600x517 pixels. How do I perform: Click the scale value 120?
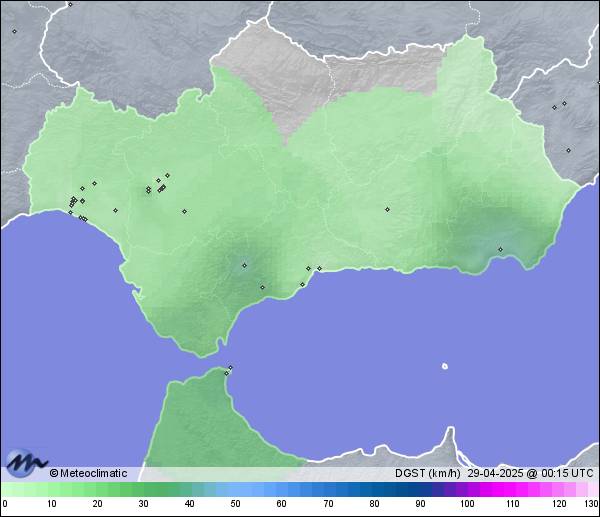[x=559, y=504]
